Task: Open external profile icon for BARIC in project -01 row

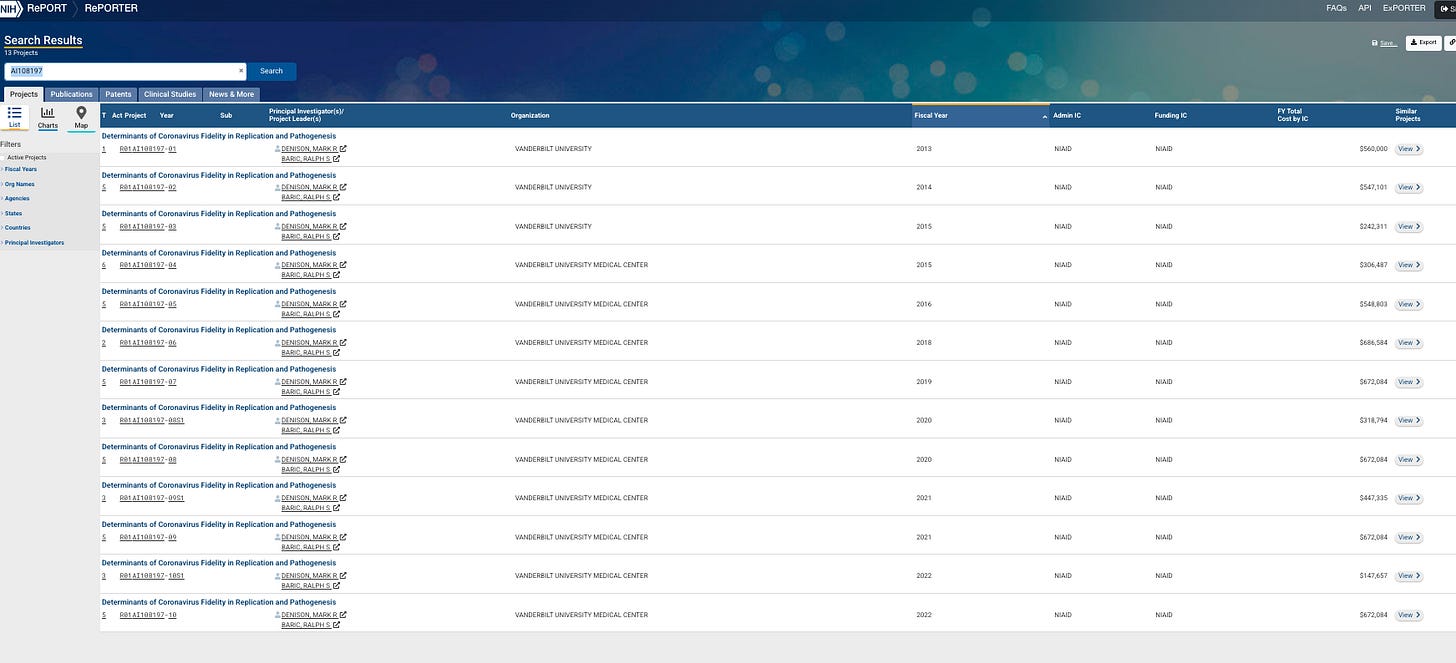Action: point(336,158)
